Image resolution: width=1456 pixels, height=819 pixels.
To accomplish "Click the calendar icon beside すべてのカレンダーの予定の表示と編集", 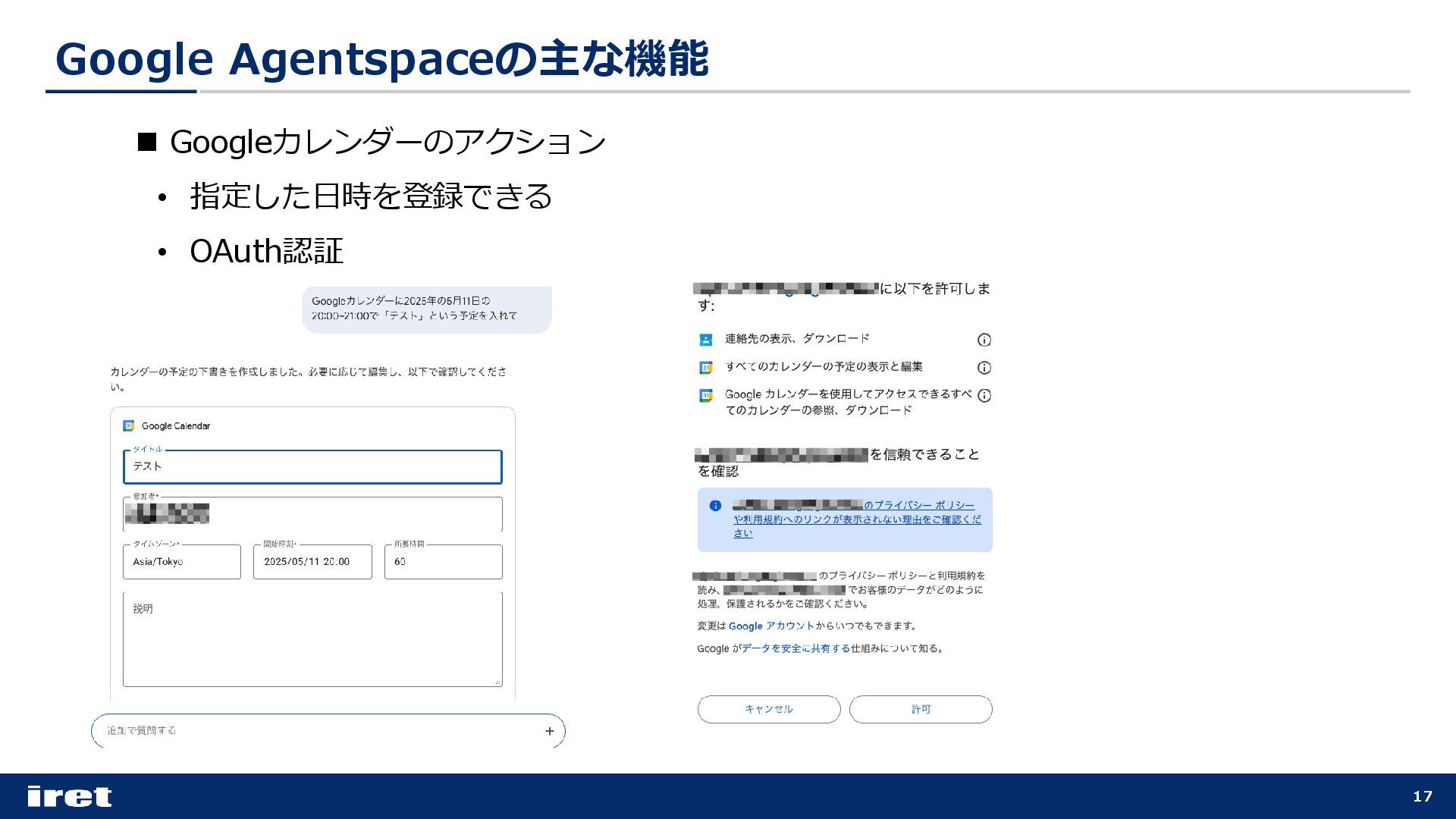I will (705, 368).
